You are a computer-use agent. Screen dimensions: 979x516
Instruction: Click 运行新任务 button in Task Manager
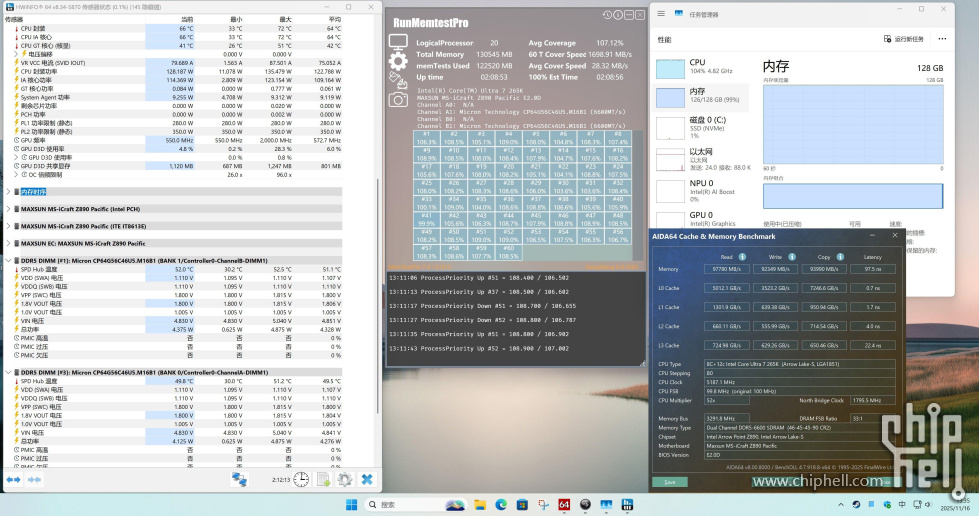[x=903, y=39]
